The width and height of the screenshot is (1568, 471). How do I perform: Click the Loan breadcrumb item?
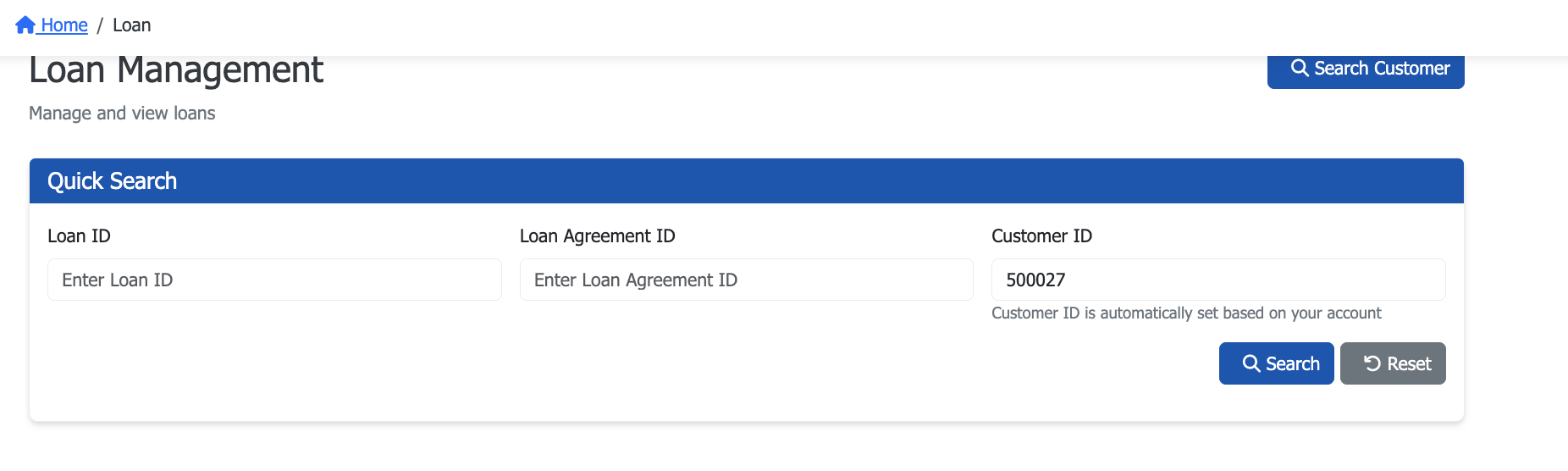pyautogui.click(x=131, y=25)
